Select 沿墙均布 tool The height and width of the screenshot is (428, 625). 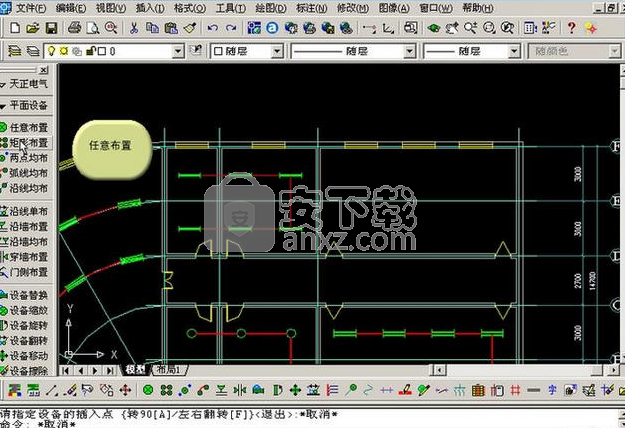(x=24, y=241)
